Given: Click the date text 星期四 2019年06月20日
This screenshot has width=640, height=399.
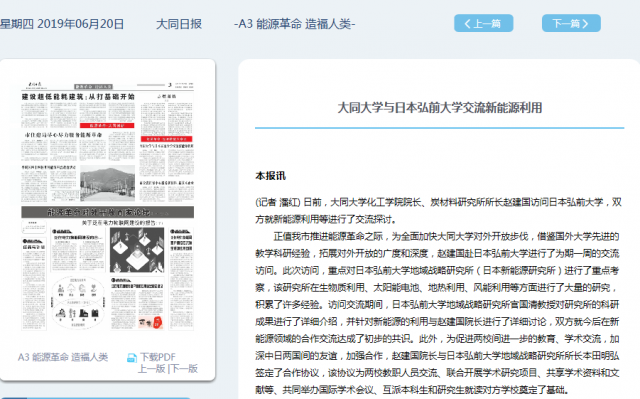Looking at the screenshot, I should [62, 24].
